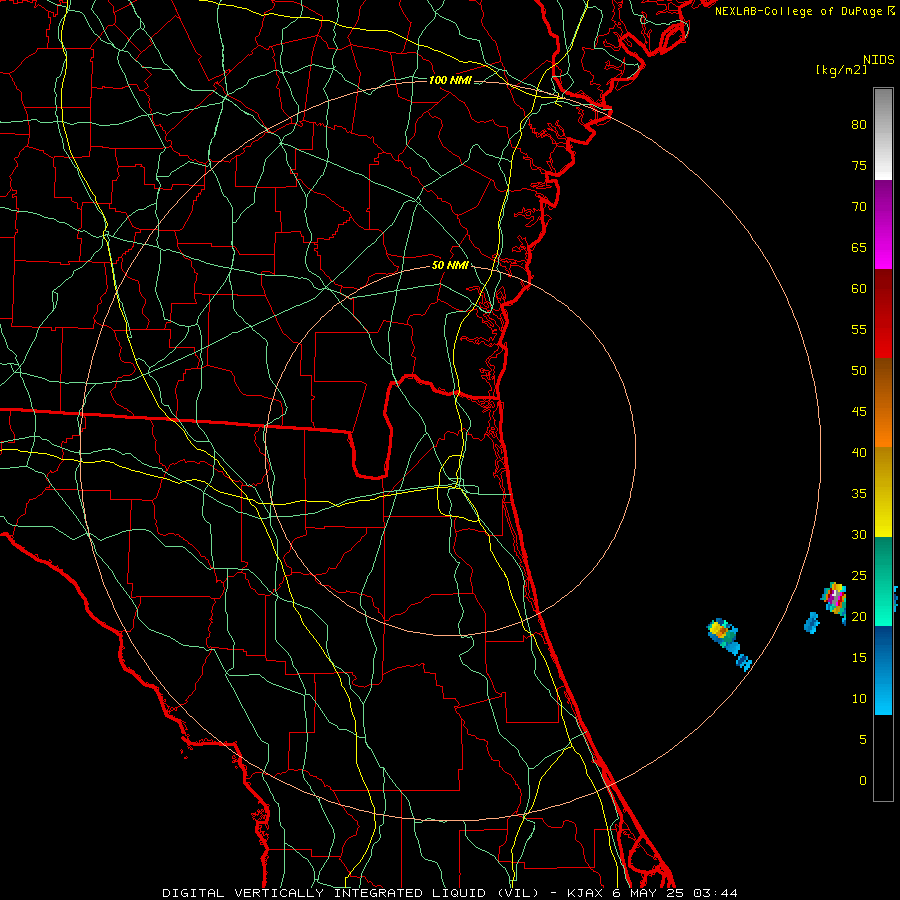Click the 45 value on the scale
This screenshot has width=900, height=900.
[859, 412]
